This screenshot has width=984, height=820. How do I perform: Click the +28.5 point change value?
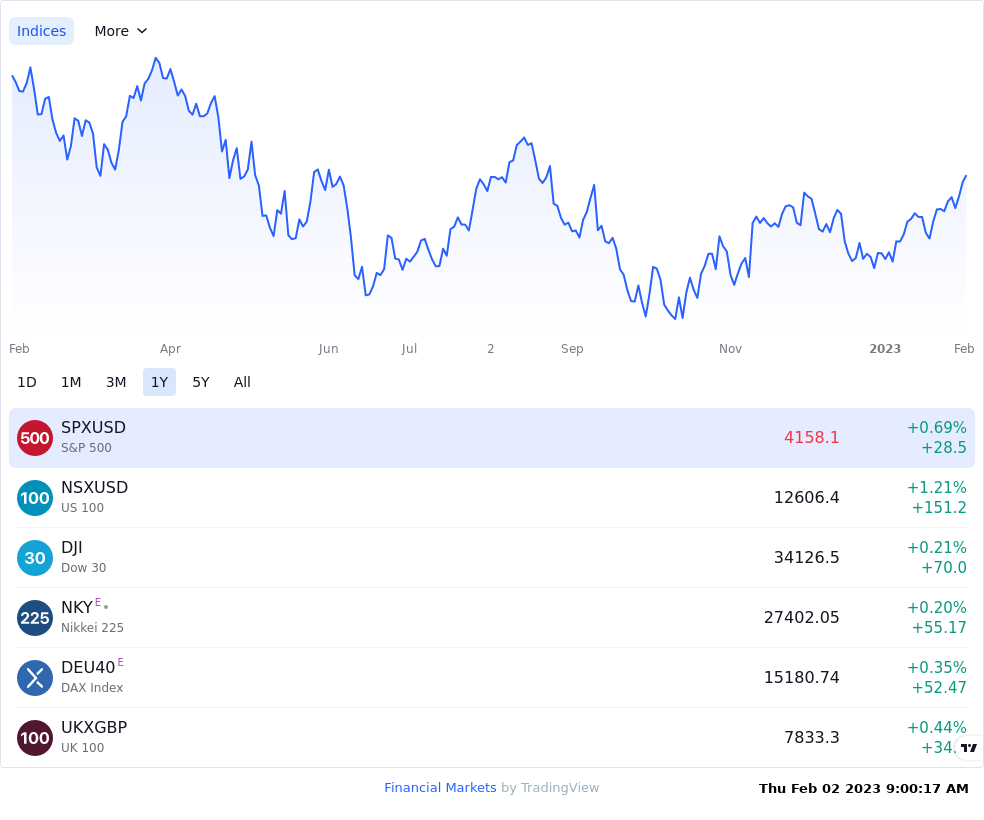pyautogui.click(x=944, y=447)
